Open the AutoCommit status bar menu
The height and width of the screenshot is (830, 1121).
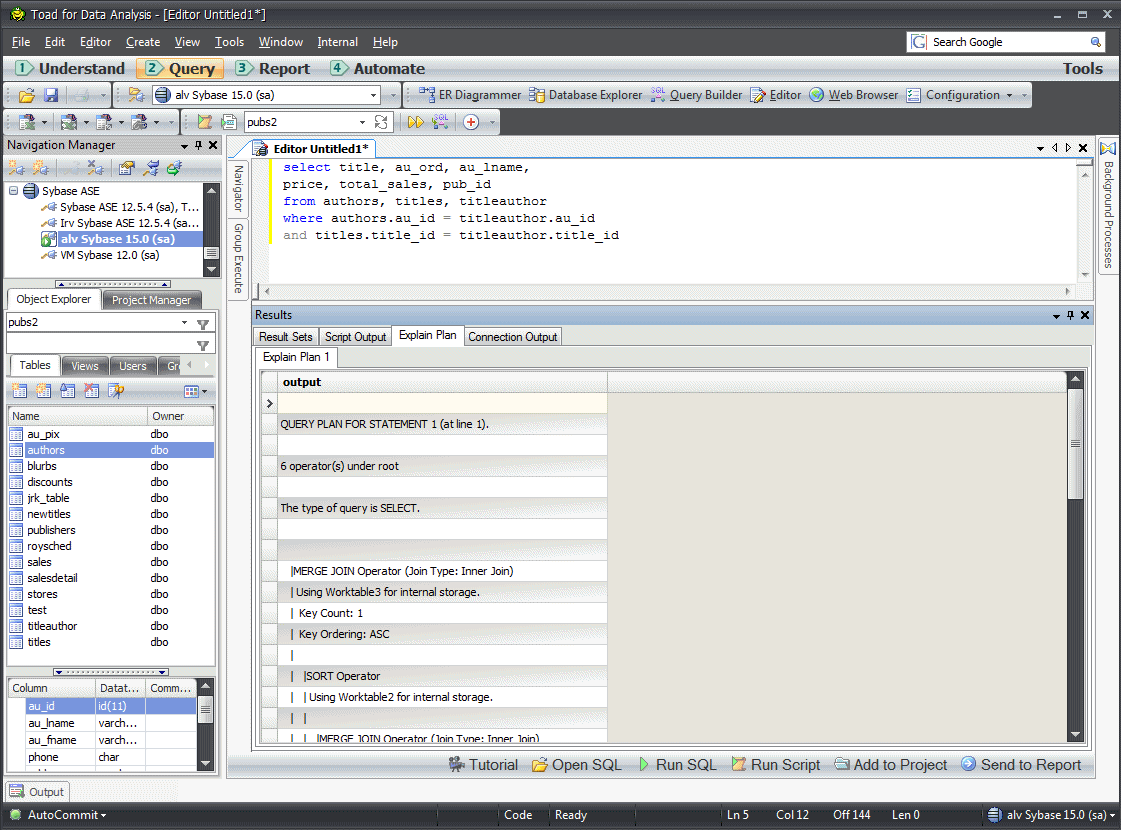[66, 815]
